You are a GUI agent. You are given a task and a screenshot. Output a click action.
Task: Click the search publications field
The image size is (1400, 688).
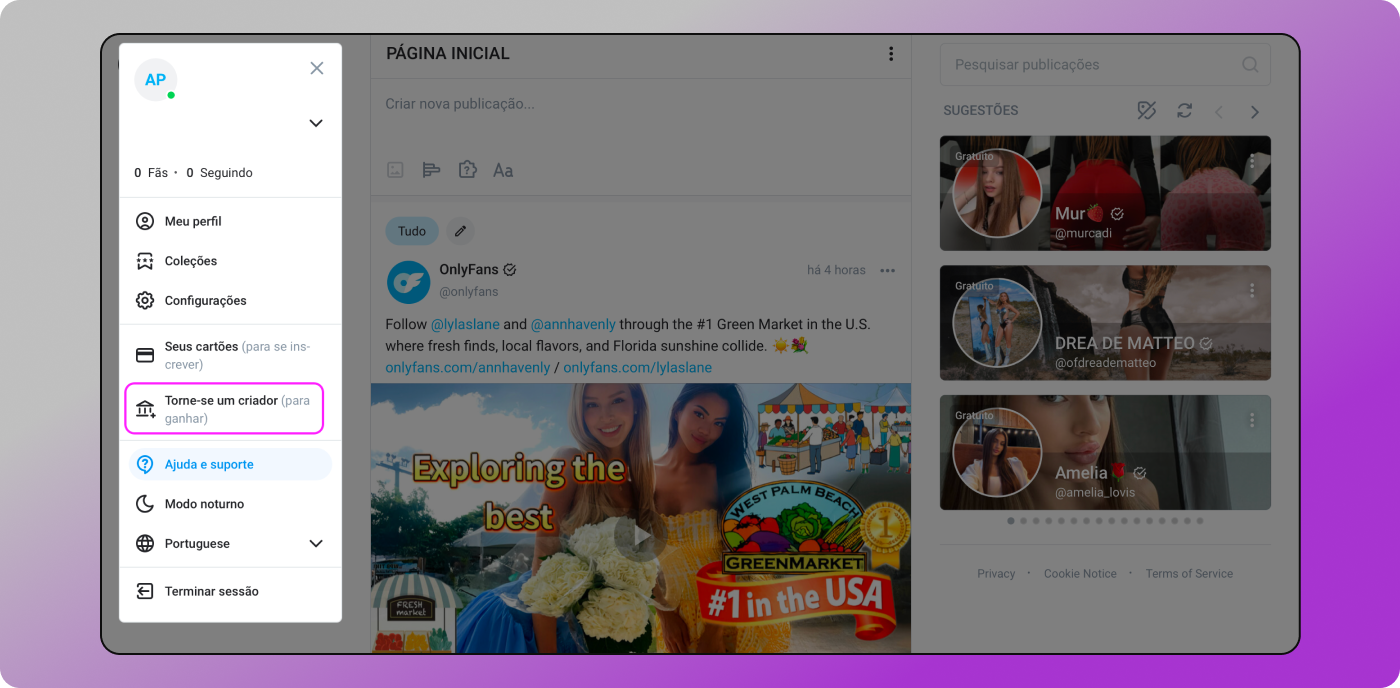tap(1090, 64)
